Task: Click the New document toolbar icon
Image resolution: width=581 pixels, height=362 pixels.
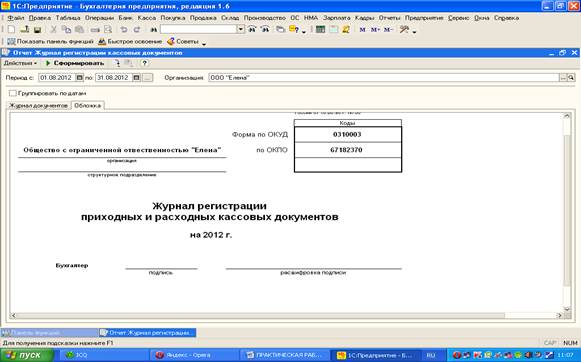Action: click(x=11, y=29)
